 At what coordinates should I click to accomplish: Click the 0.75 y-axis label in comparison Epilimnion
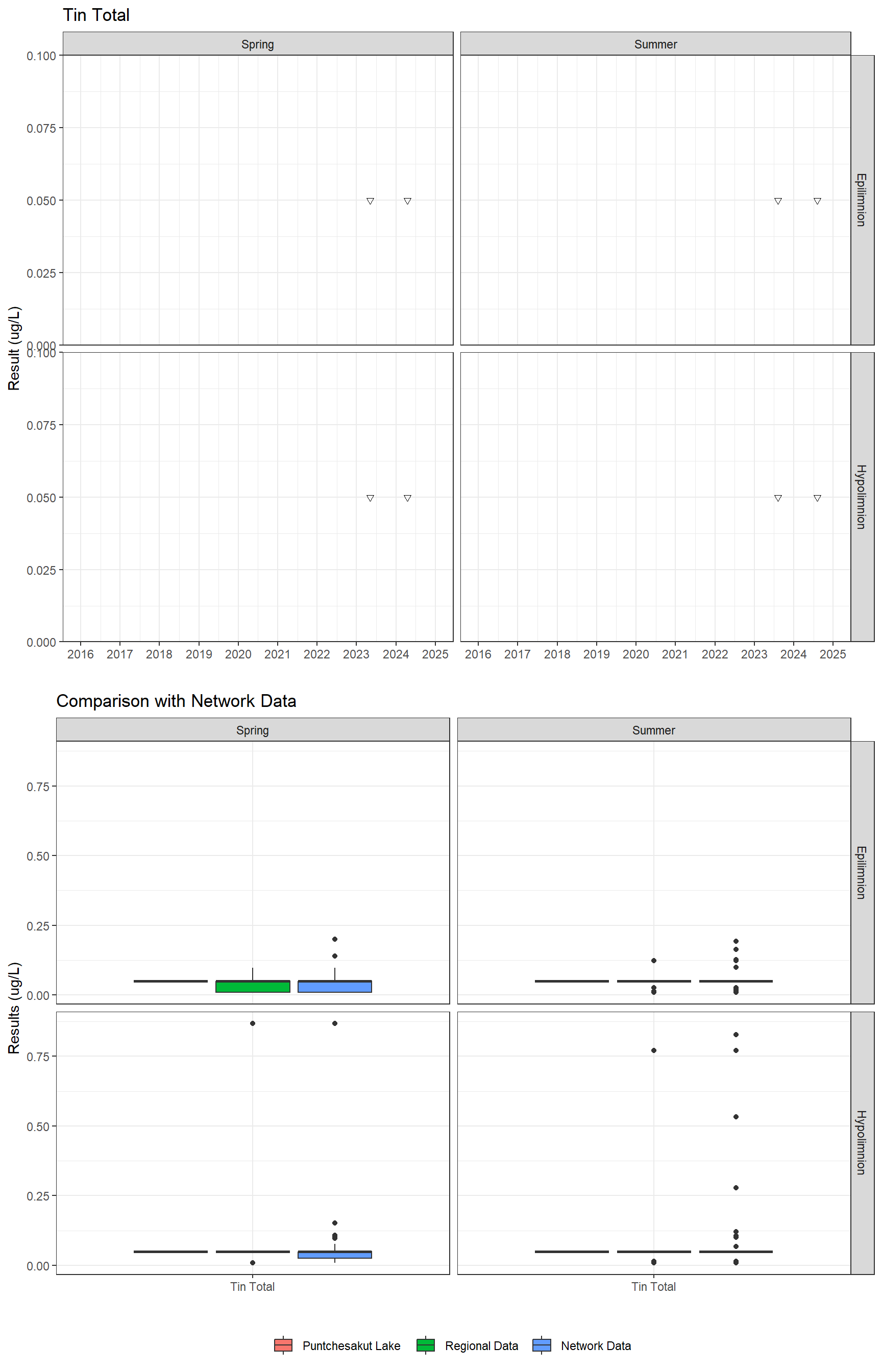point(38,787)
